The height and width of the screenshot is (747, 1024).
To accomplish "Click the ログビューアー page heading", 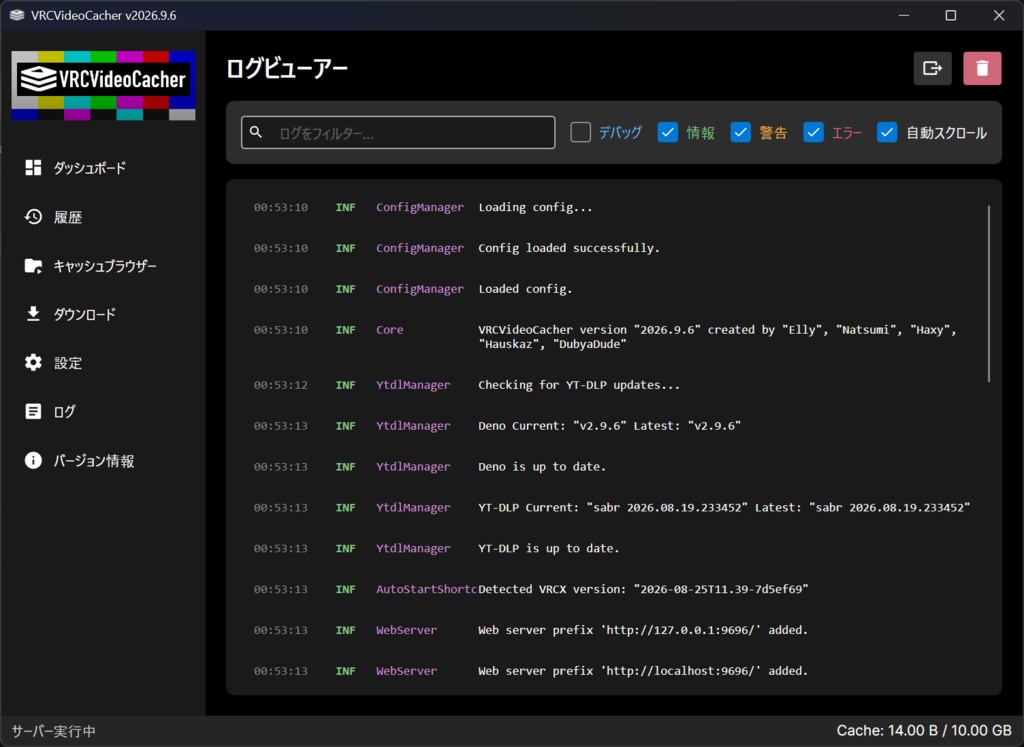I will 287,69.
